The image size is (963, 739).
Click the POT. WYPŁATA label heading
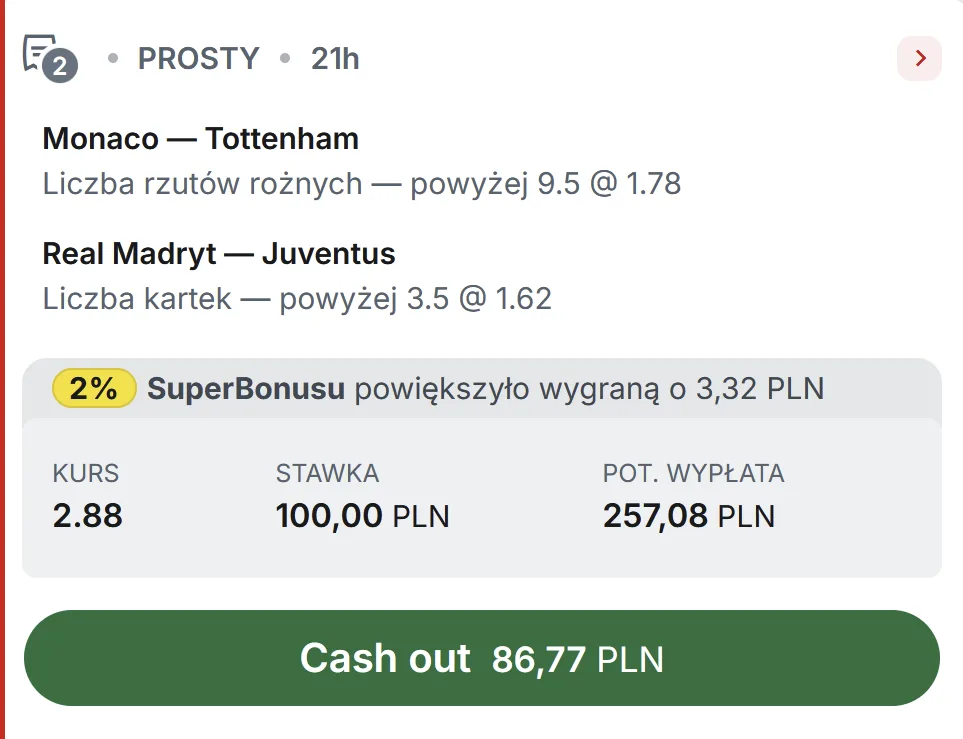point(693,474)
